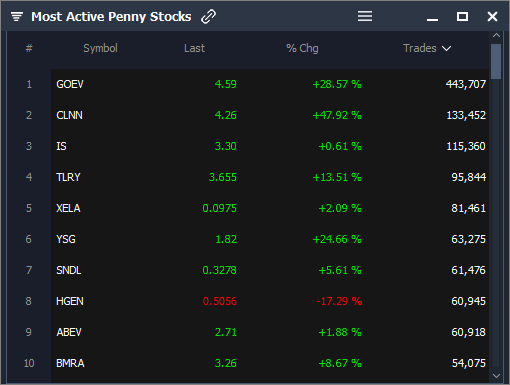Screen dimensions: 510x385
Task: Minimize the Most Active Penny Stocks window
Action: pos(432,20)
